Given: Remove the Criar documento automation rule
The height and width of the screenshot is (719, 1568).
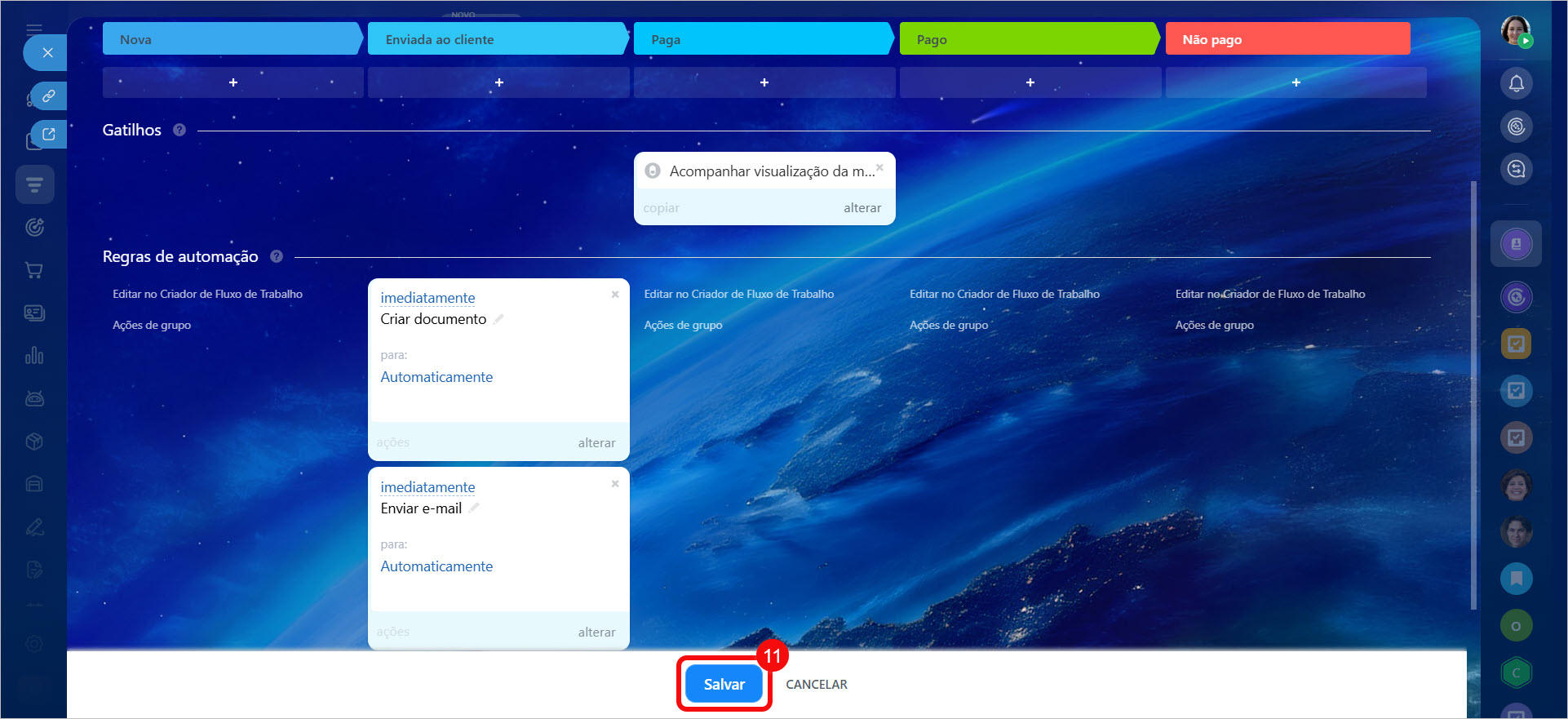Looking at the screenshot, I should [615, 295].
